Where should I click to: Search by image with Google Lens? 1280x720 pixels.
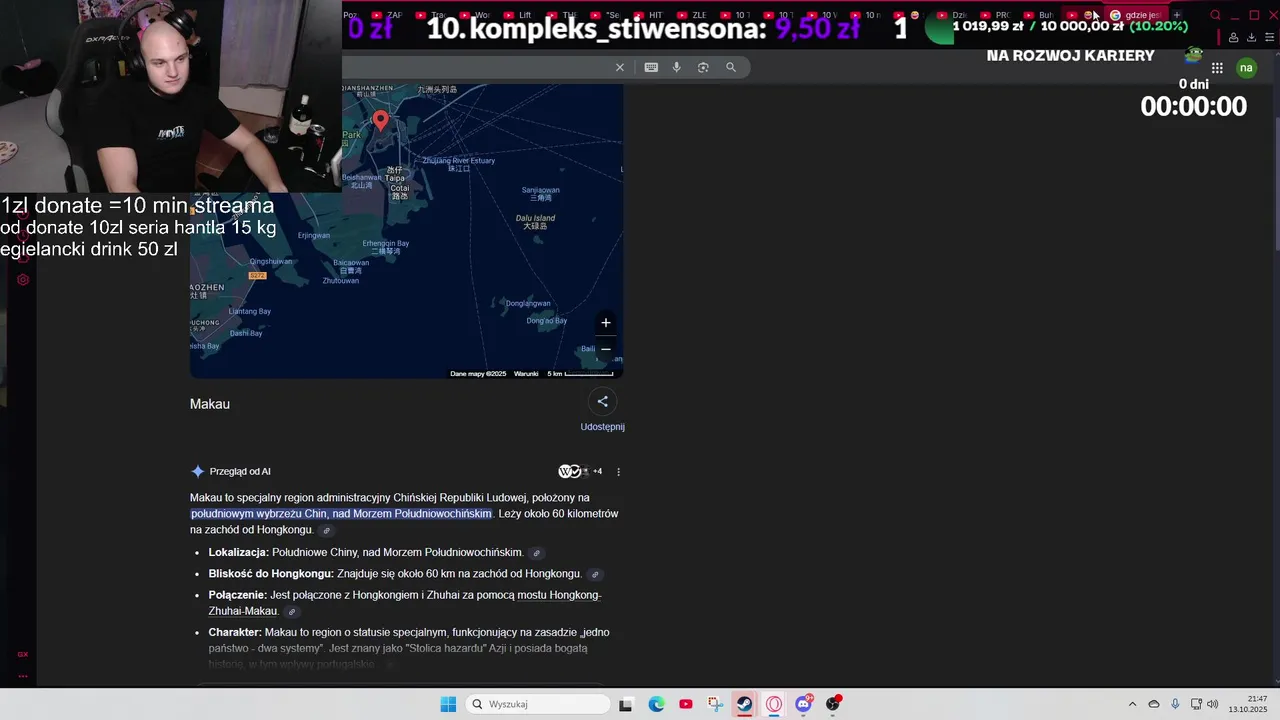(703, 67)
